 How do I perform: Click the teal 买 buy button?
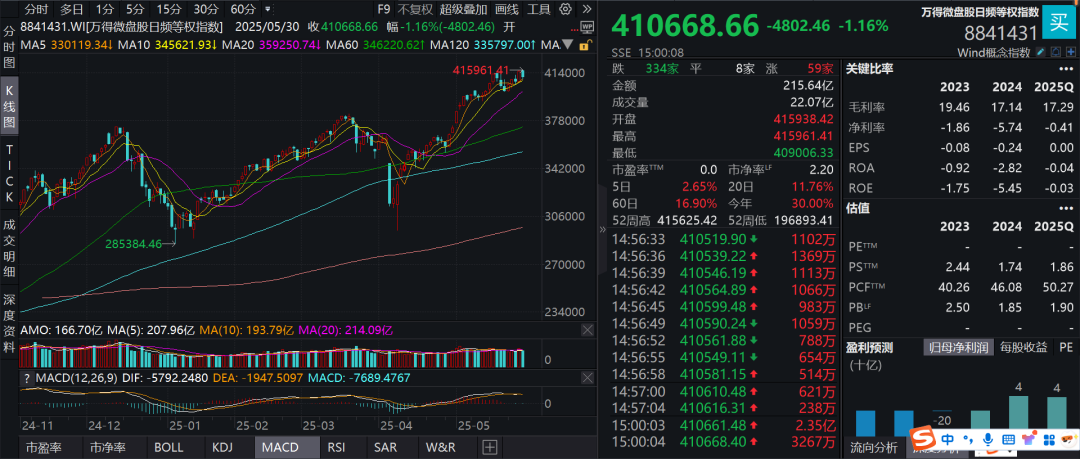click(x=1057, y=22)
